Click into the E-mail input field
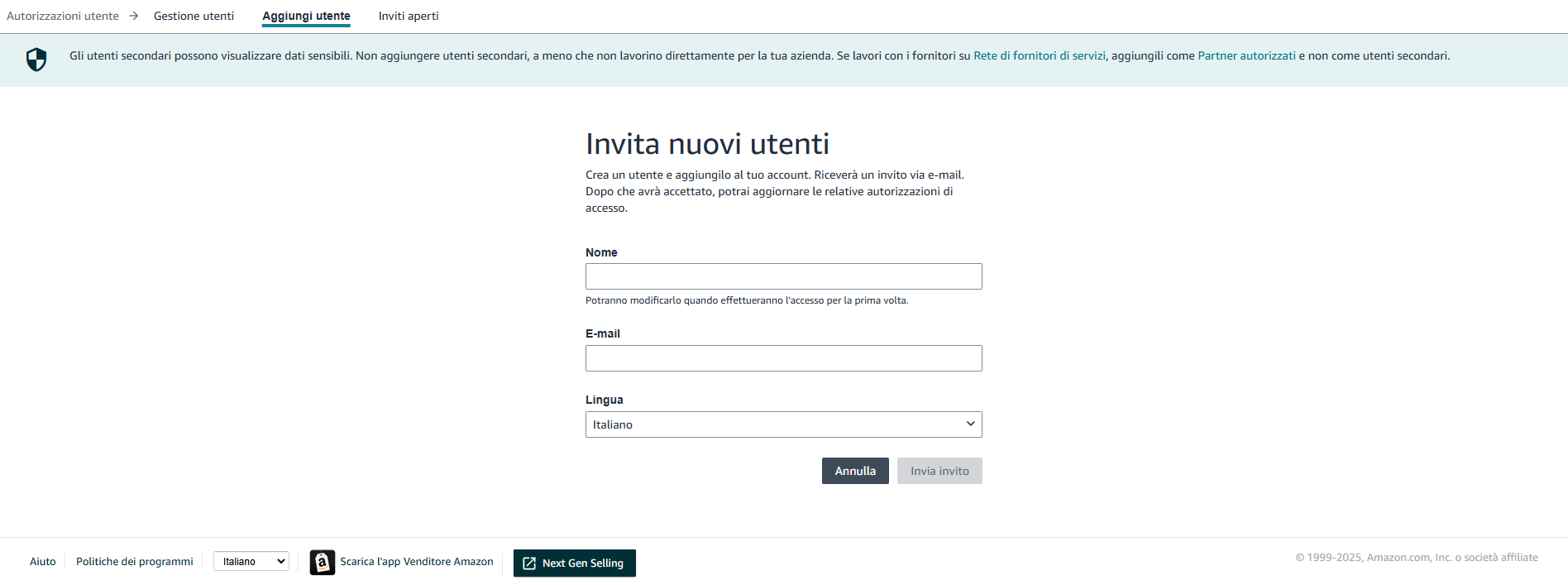Screen dimensions: 1568x585 pos(783,358)
